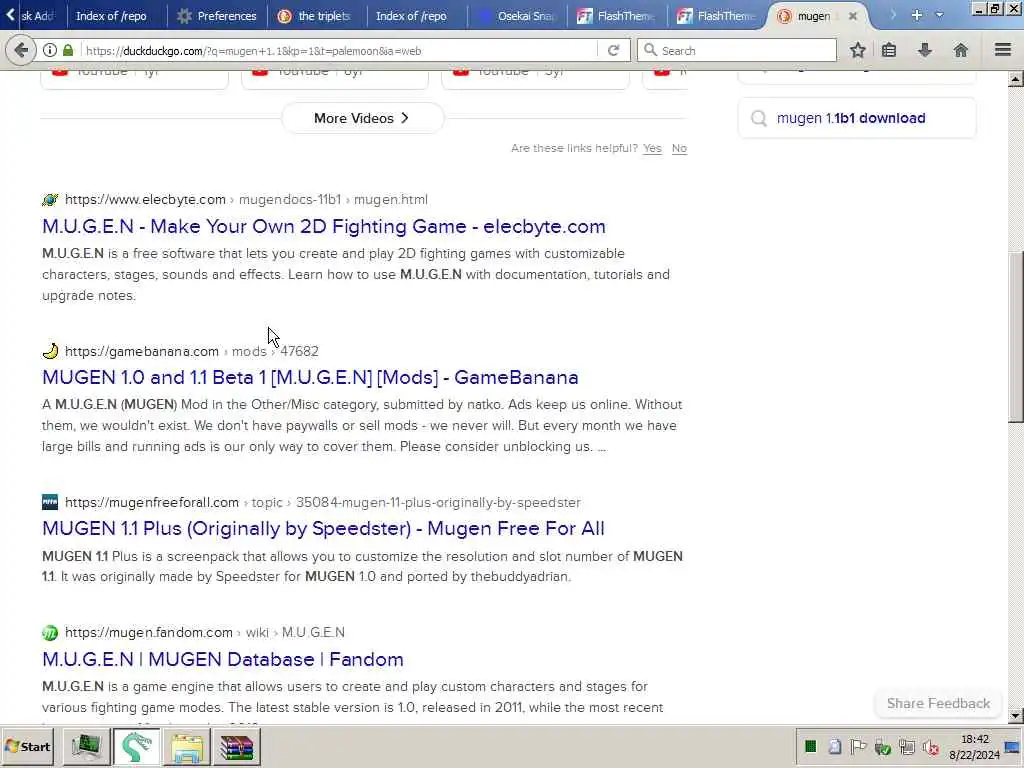Click the network tray icon

pos(906,747)
